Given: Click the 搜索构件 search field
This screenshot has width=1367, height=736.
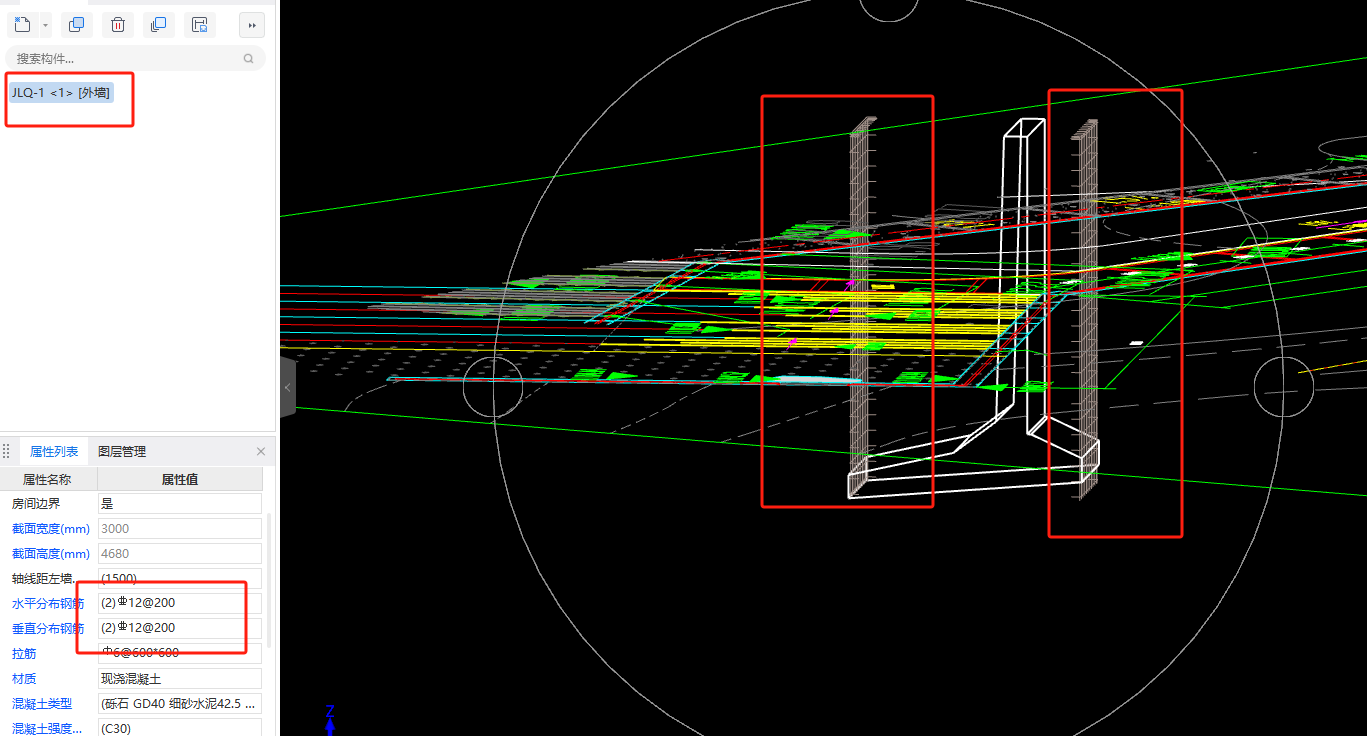Looking at the screenshot, I should point(136,58).
